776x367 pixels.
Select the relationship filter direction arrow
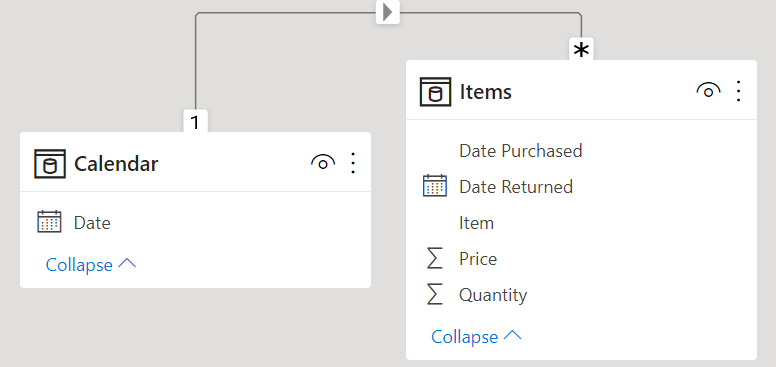388,12
